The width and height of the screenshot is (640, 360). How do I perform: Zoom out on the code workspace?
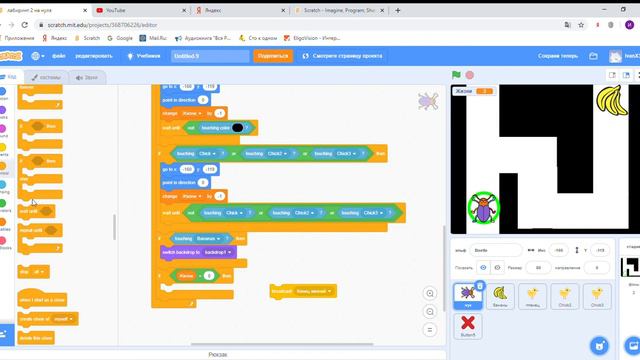click(430, 312)
